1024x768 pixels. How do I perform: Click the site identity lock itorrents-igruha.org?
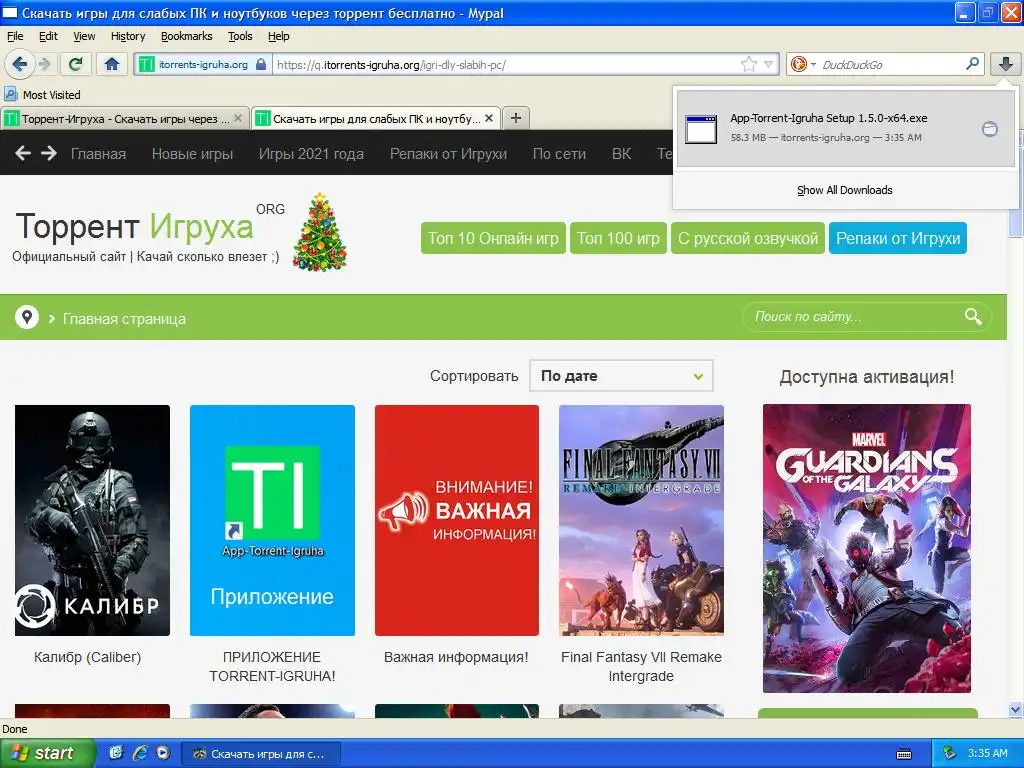pyautogui.click(x=203, y=64)
